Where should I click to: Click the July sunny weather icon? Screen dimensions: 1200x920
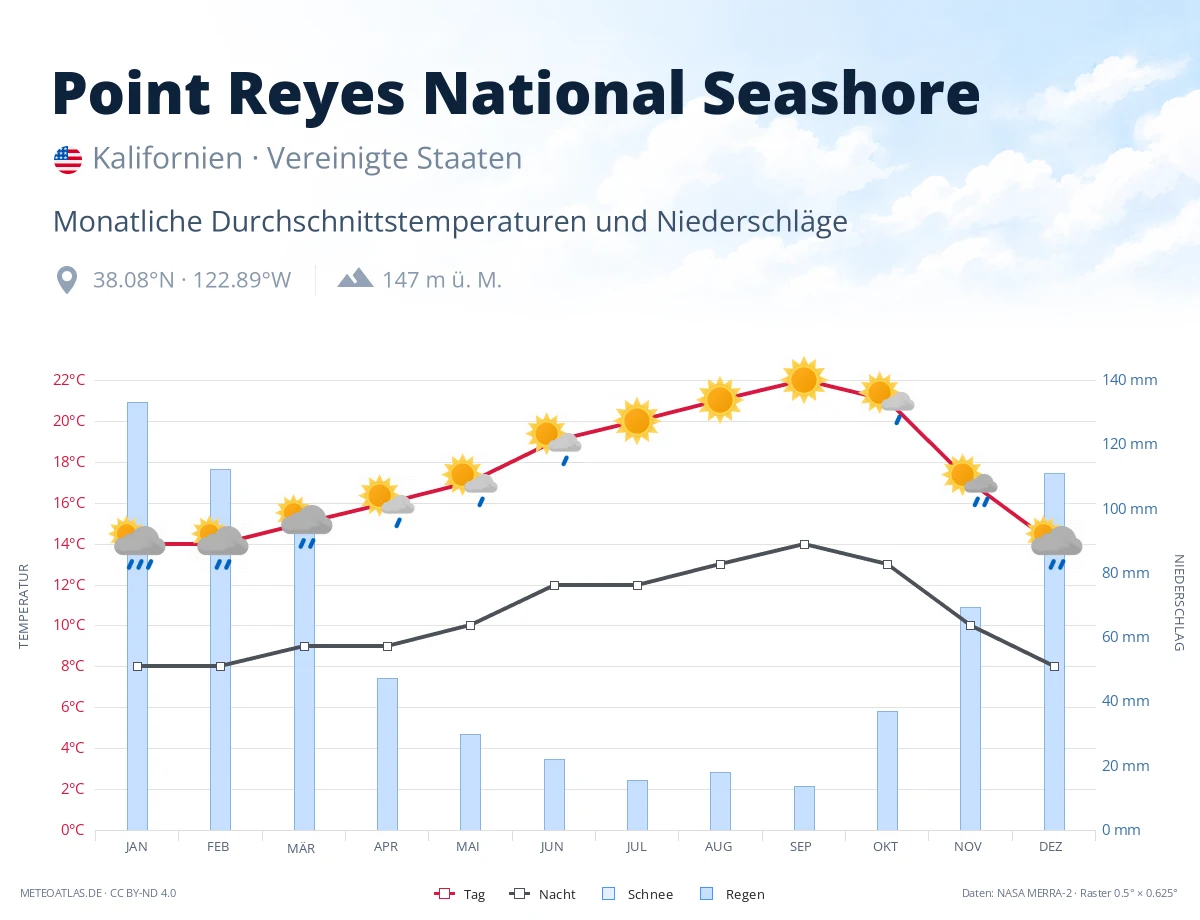[x=637, y=421]
